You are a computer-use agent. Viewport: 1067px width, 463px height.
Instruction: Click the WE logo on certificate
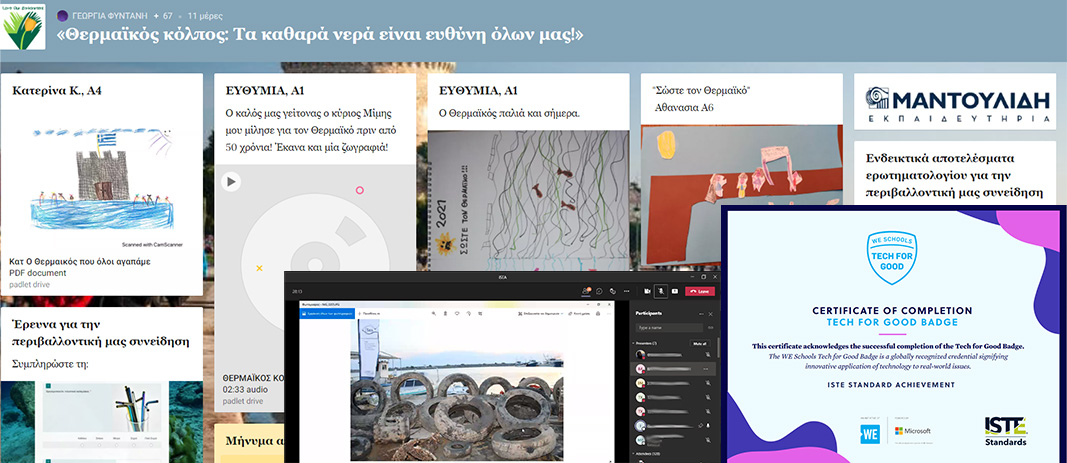pos(870,434)
